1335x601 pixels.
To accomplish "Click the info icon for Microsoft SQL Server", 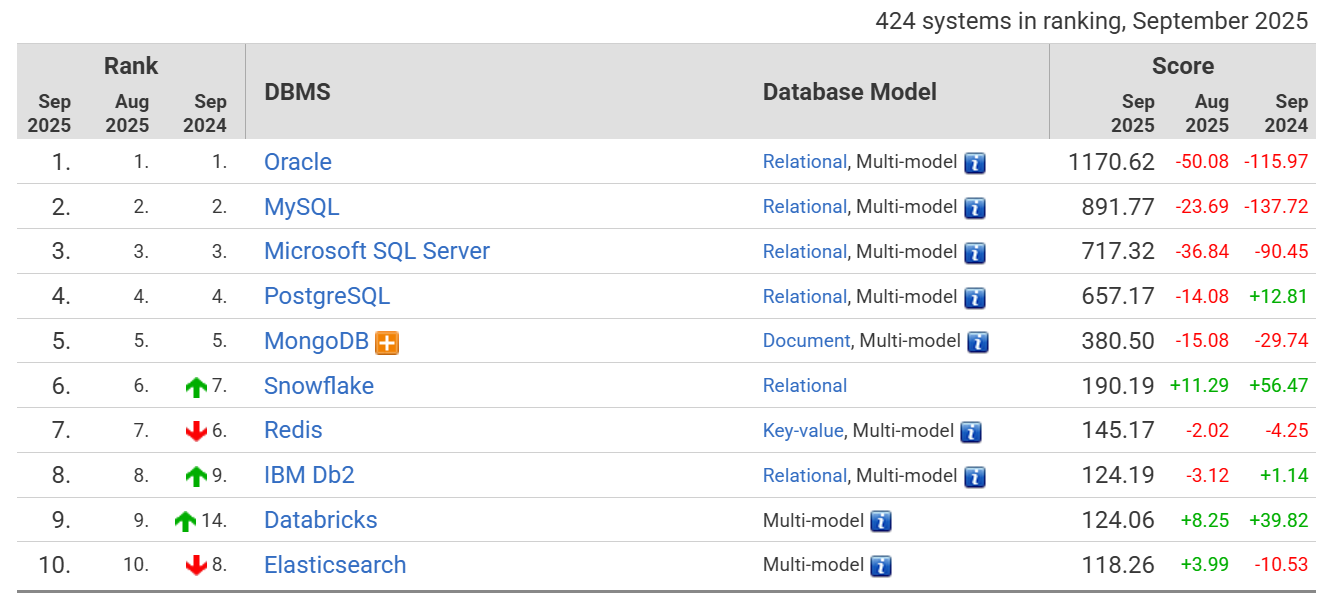I will [975, 253].
